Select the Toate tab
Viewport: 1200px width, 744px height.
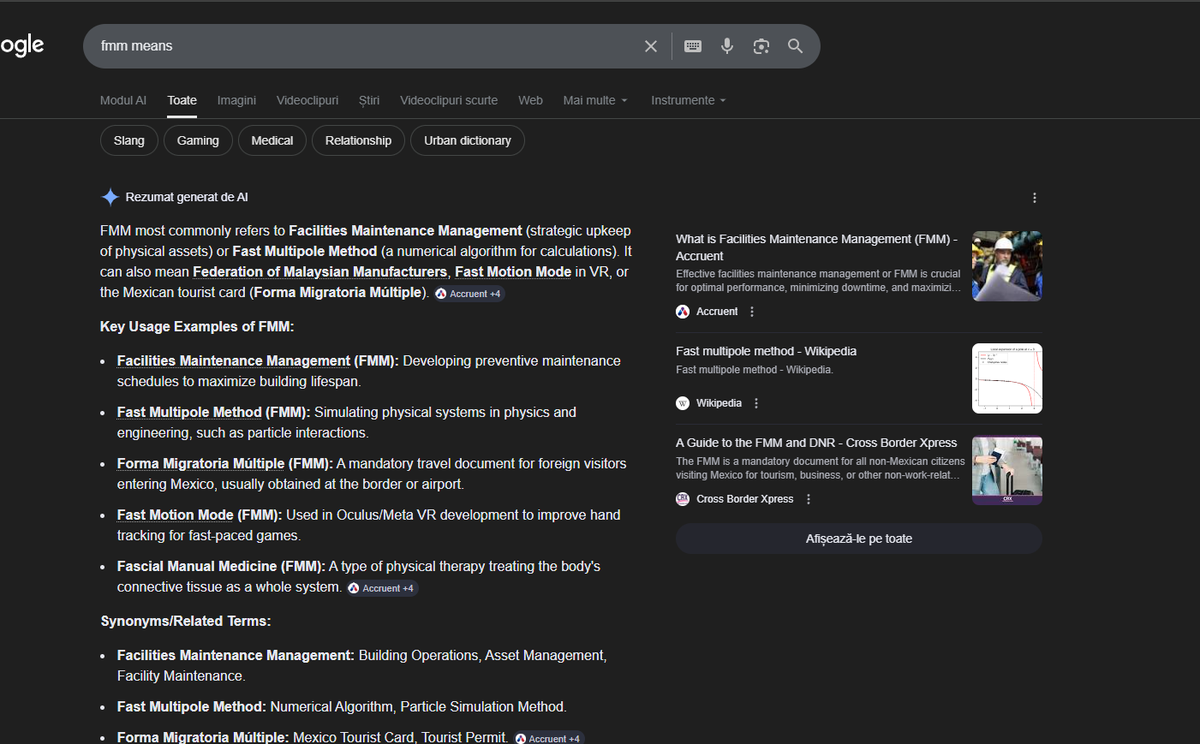tap(182, 100)
